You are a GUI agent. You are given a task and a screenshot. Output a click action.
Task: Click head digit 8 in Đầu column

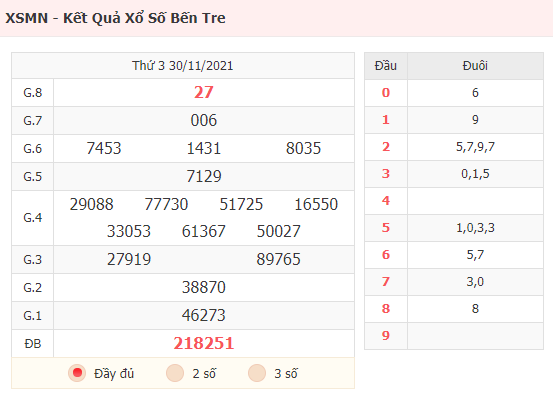tap(386, 309)
